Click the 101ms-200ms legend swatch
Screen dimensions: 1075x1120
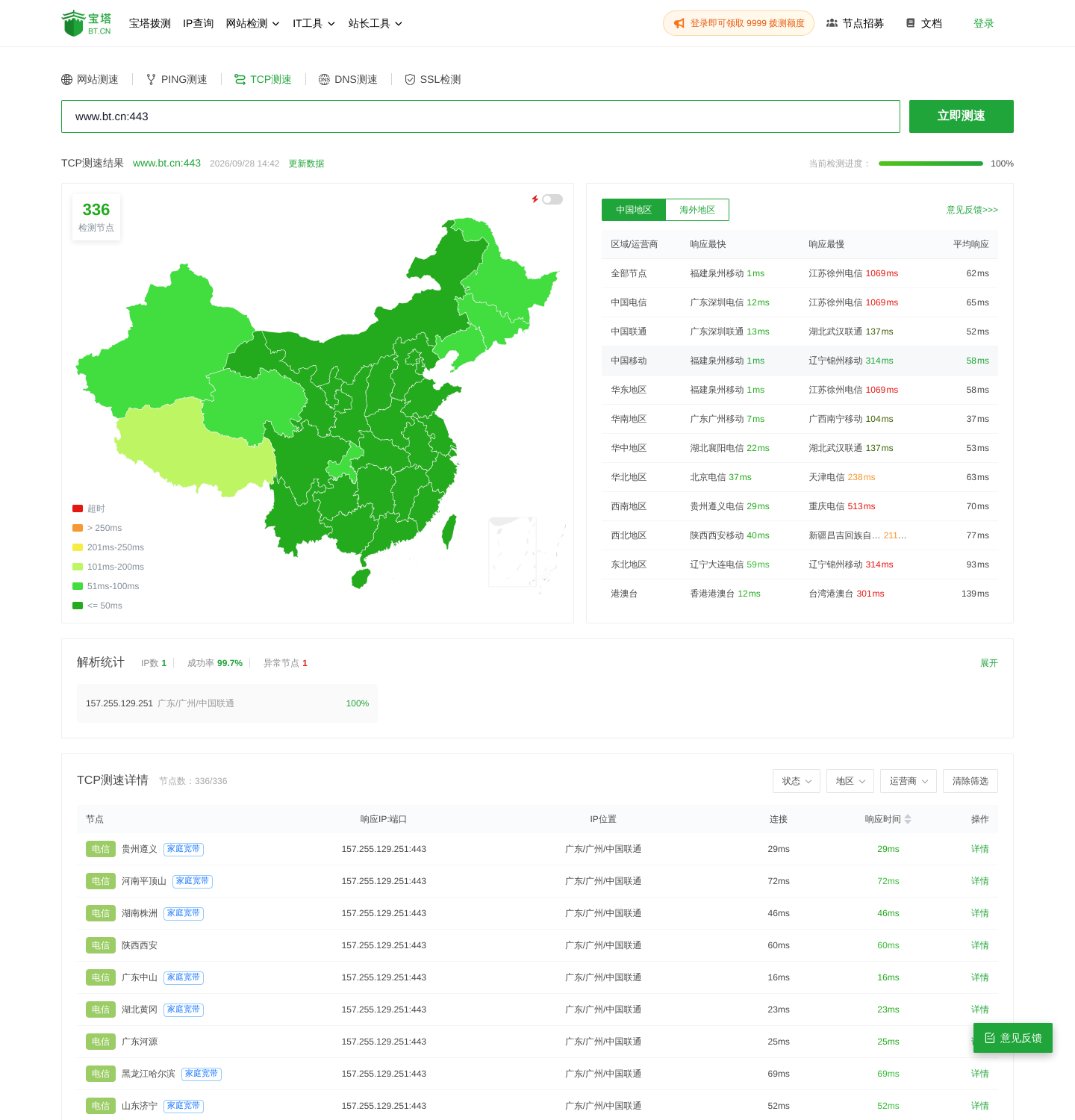coord(78,567)
